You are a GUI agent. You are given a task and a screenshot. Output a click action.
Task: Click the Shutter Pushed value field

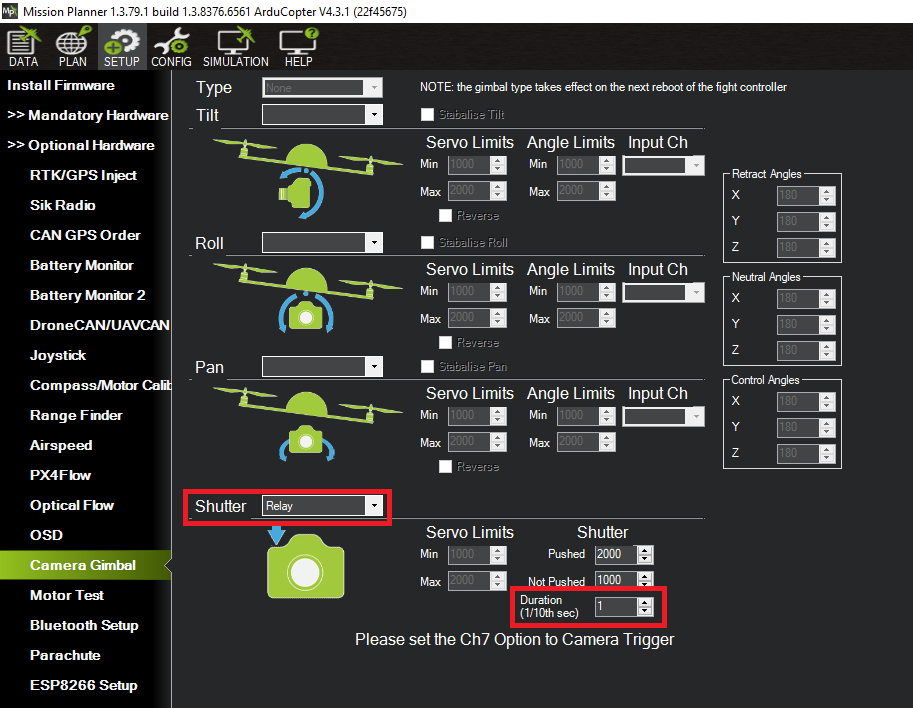(x=616, y=554)
